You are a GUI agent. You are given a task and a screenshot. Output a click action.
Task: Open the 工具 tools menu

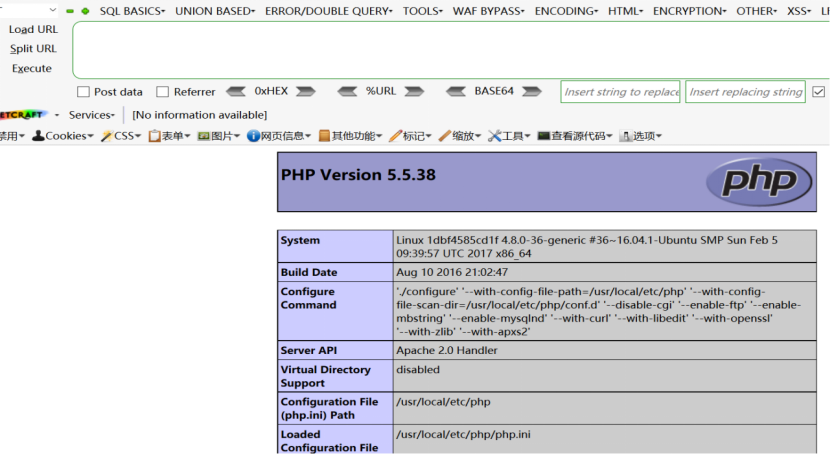[x=509, y=136]
